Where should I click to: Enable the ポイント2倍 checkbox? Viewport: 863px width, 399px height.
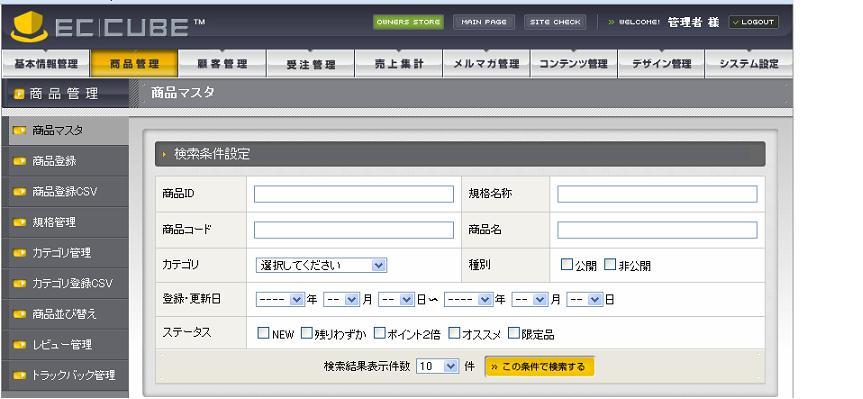click(x=380, y=333)
